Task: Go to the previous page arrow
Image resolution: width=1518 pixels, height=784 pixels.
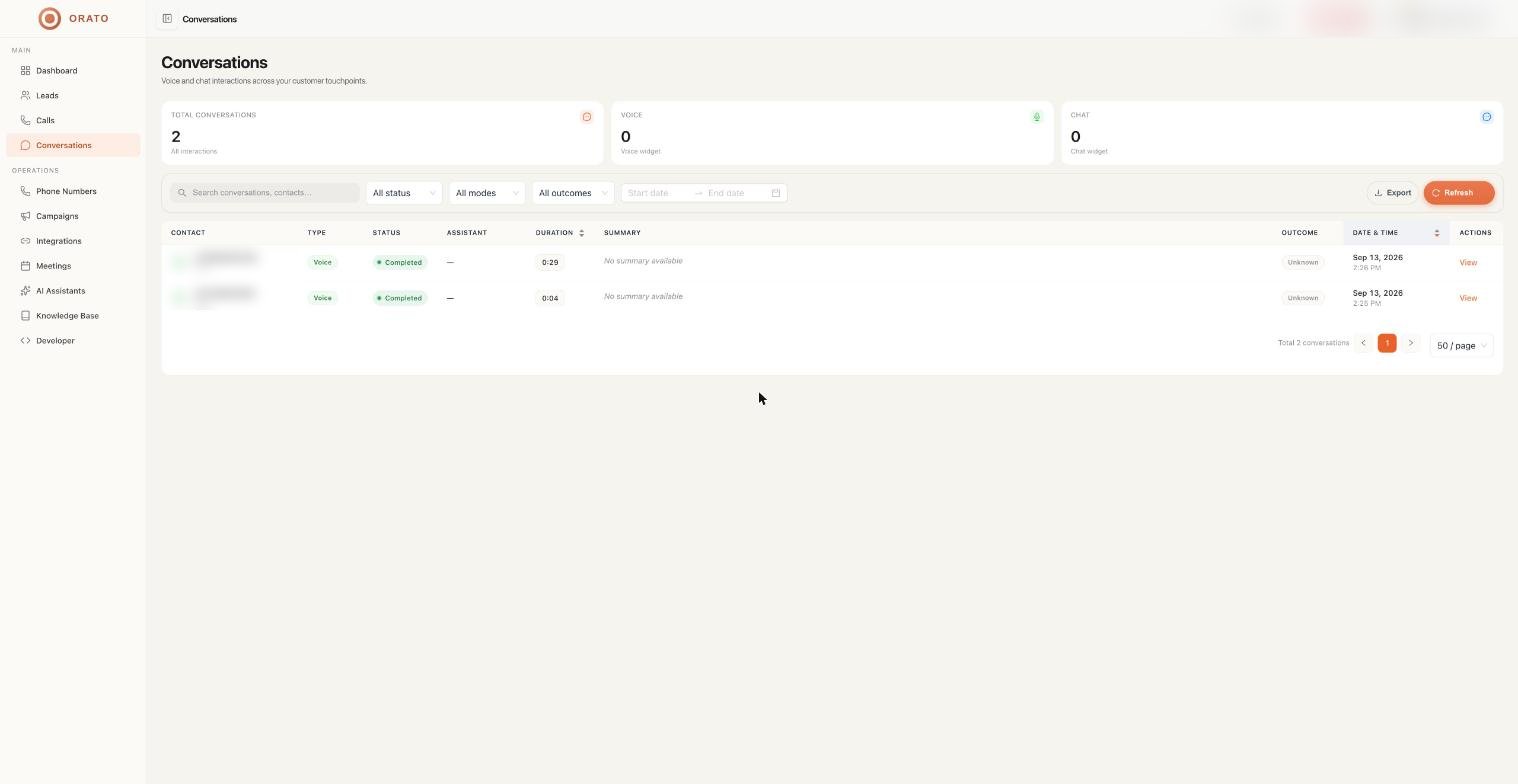Action: point(1363,343)
